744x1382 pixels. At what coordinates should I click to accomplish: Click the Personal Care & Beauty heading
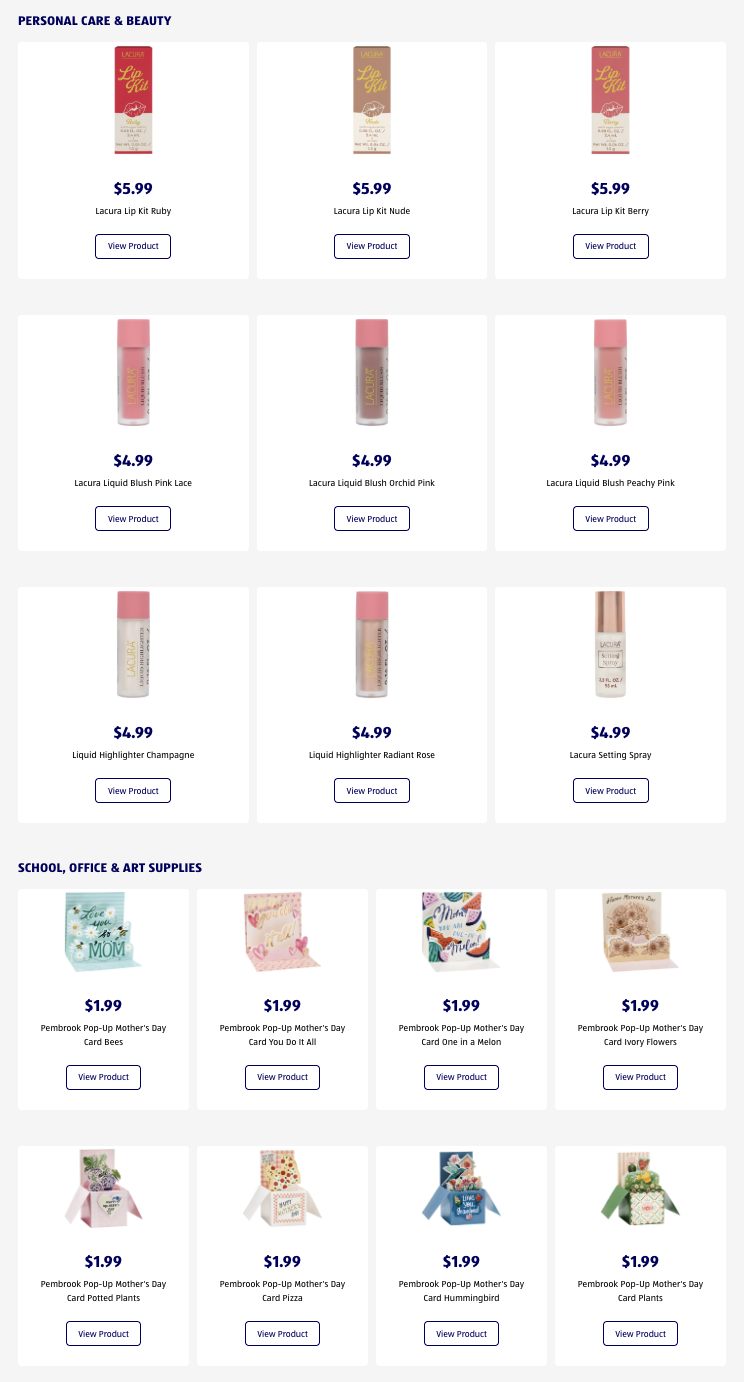95,20
